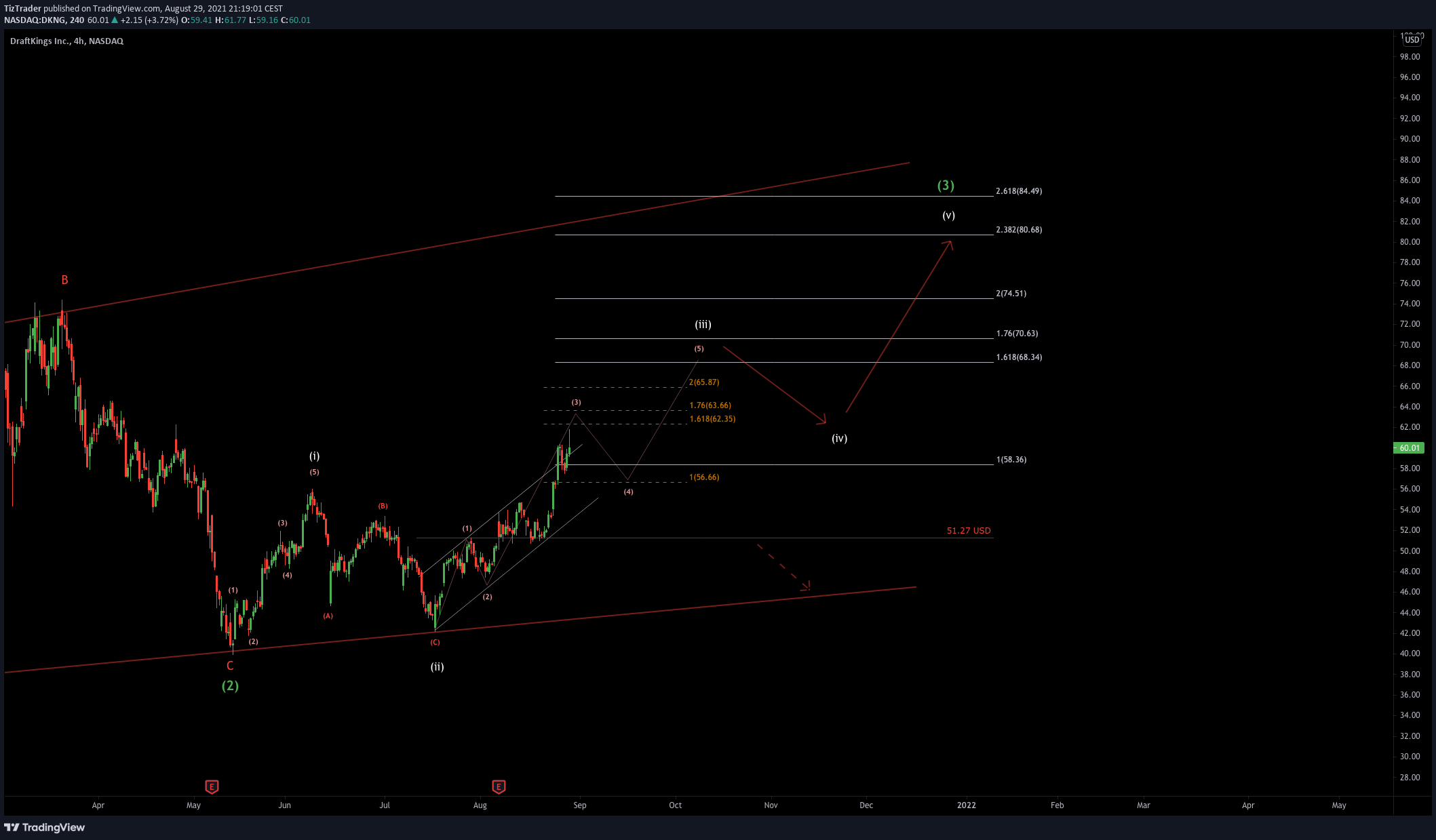The width and height of the screenshot is (1436, 840).
Task: Click the red 51.27 USD label
Action: click(x=969, y=531)
